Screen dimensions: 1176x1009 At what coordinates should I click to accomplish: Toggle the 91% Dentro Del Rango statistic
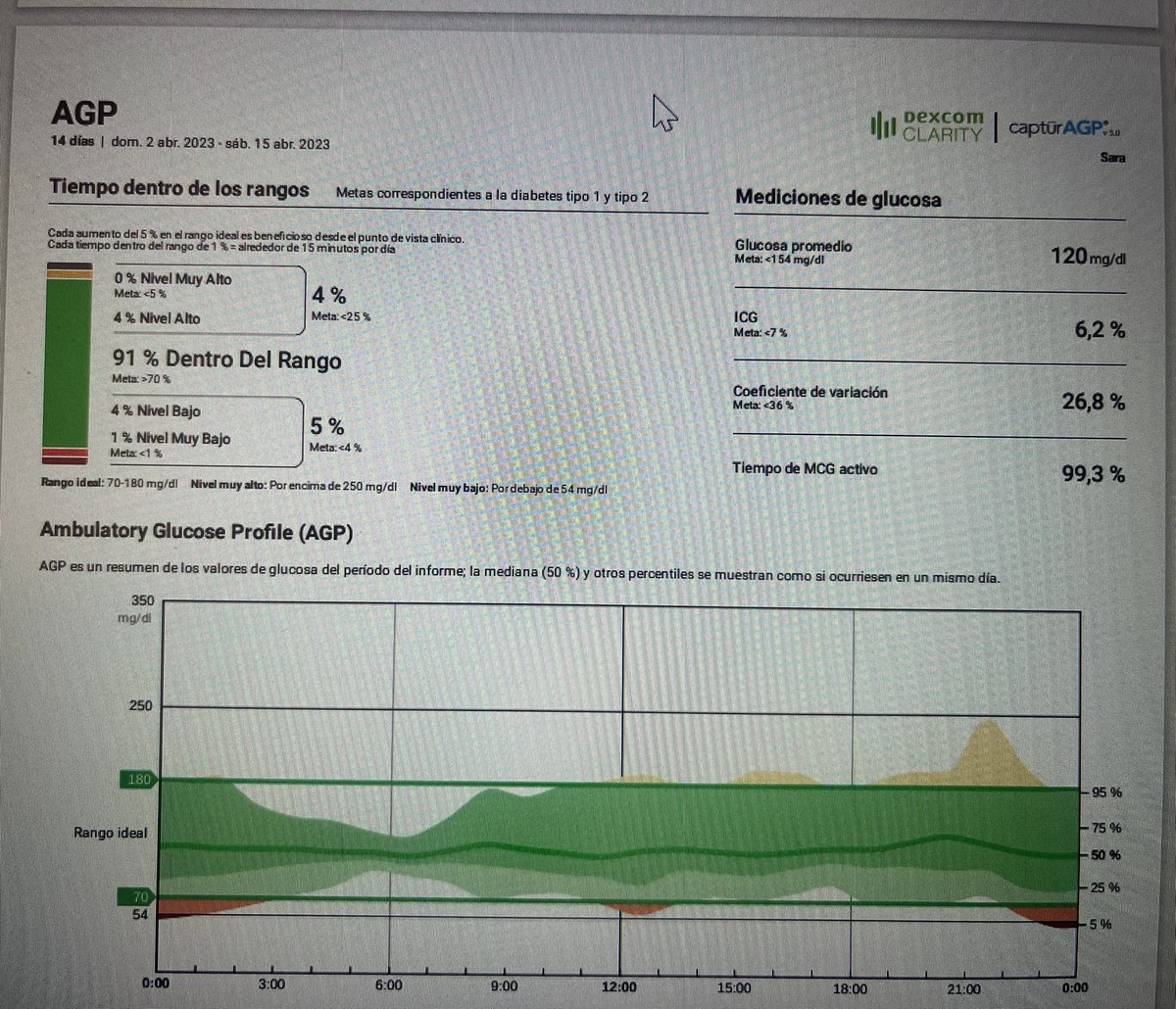tap(225, 360)
